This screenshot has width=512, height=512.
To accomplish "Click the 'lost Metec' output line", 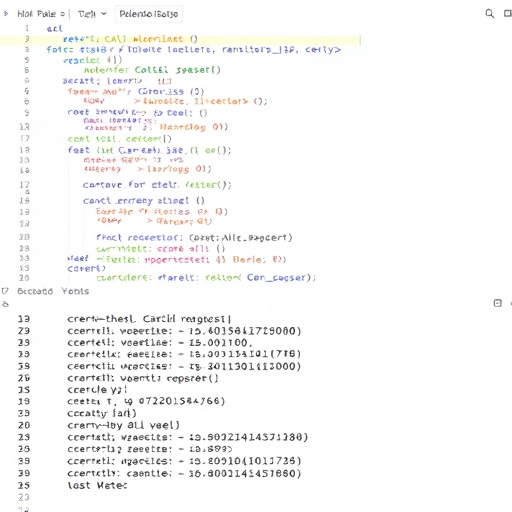I will 97,485.
